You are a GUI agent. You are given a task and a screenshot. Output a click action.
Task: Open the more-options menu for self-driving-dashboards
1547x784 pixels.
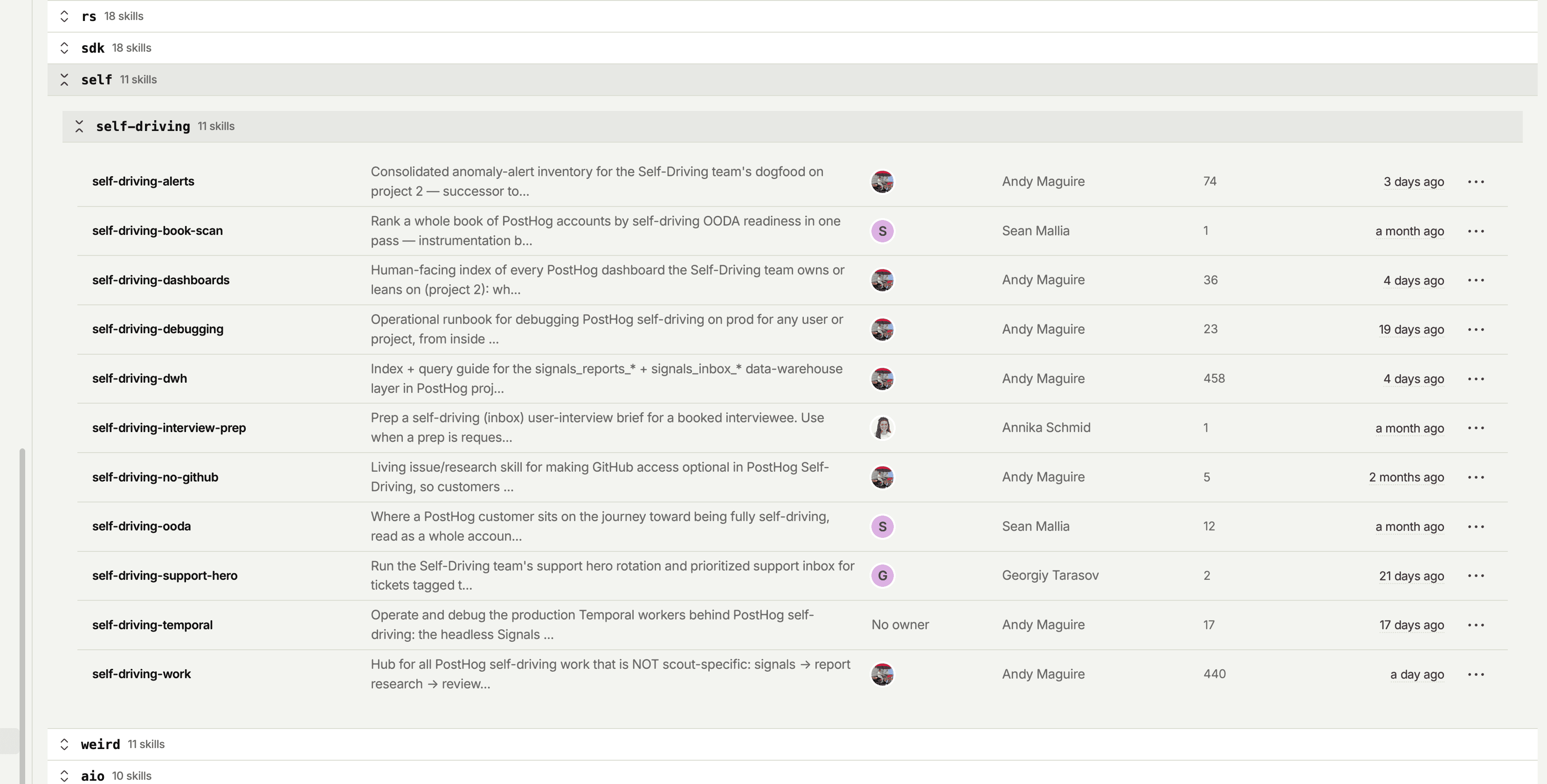click(x=1476, y=280)
